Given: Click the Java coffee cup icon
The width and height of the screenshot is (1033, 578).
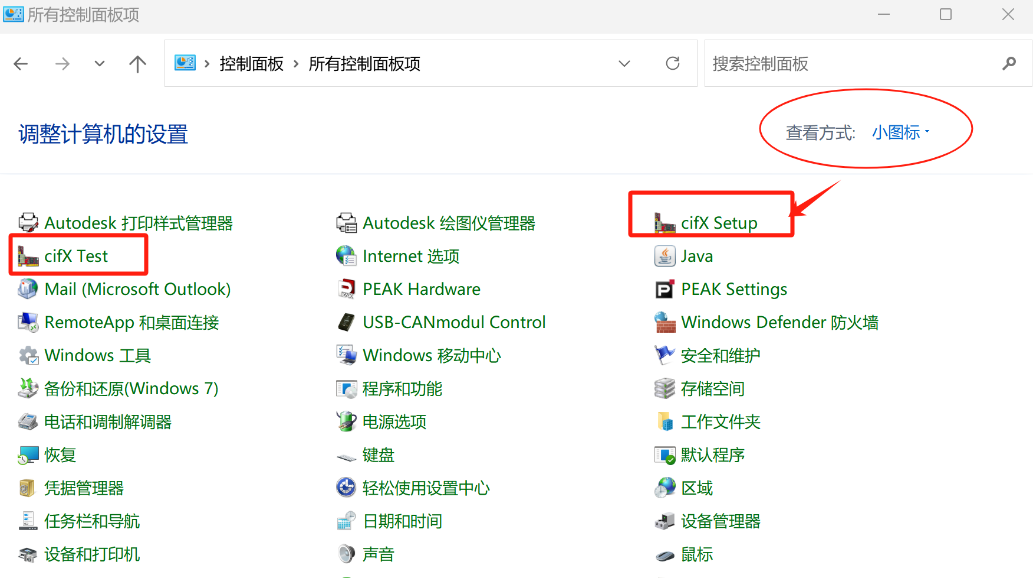Looking at the screenshot, I should [664, 256].
